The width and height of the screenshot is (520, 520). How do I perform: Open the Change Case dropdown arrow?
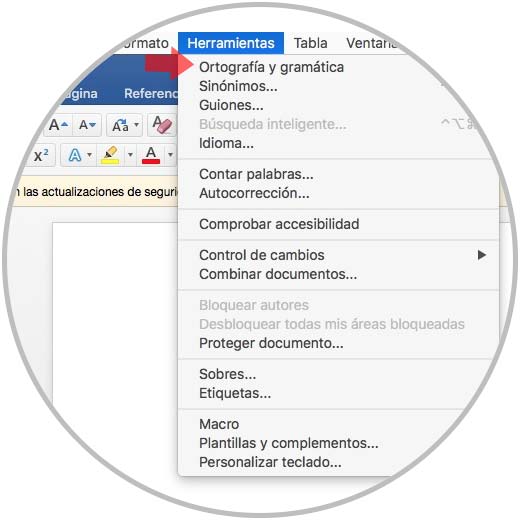point(136,125)
